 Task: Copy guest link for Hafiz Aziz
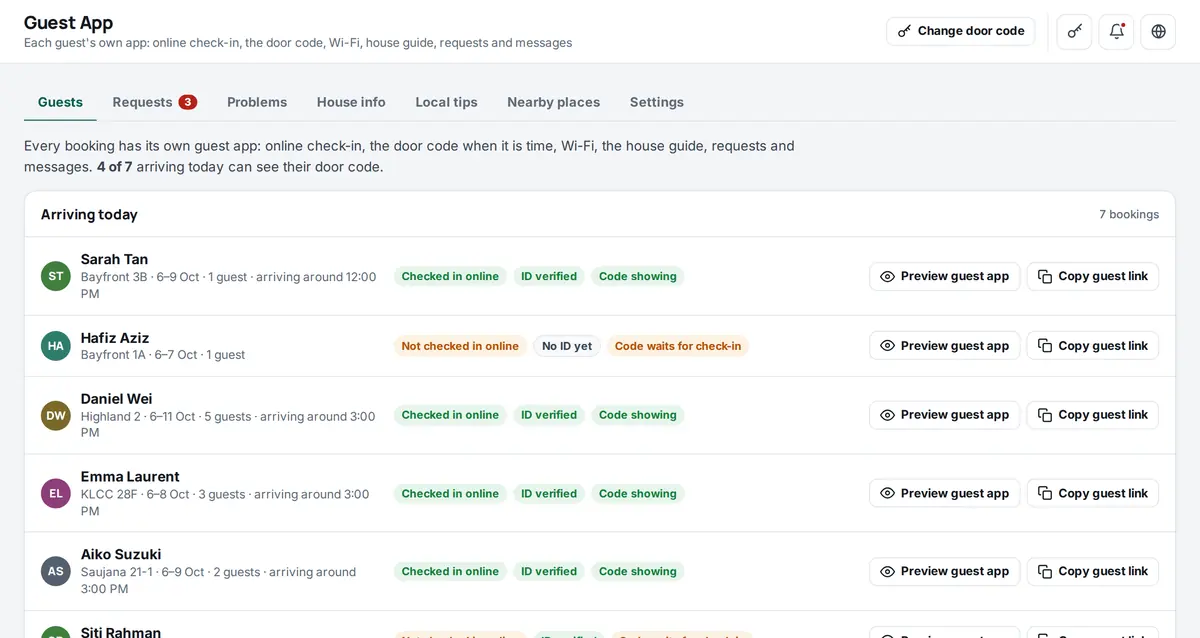click(1093, 346)
